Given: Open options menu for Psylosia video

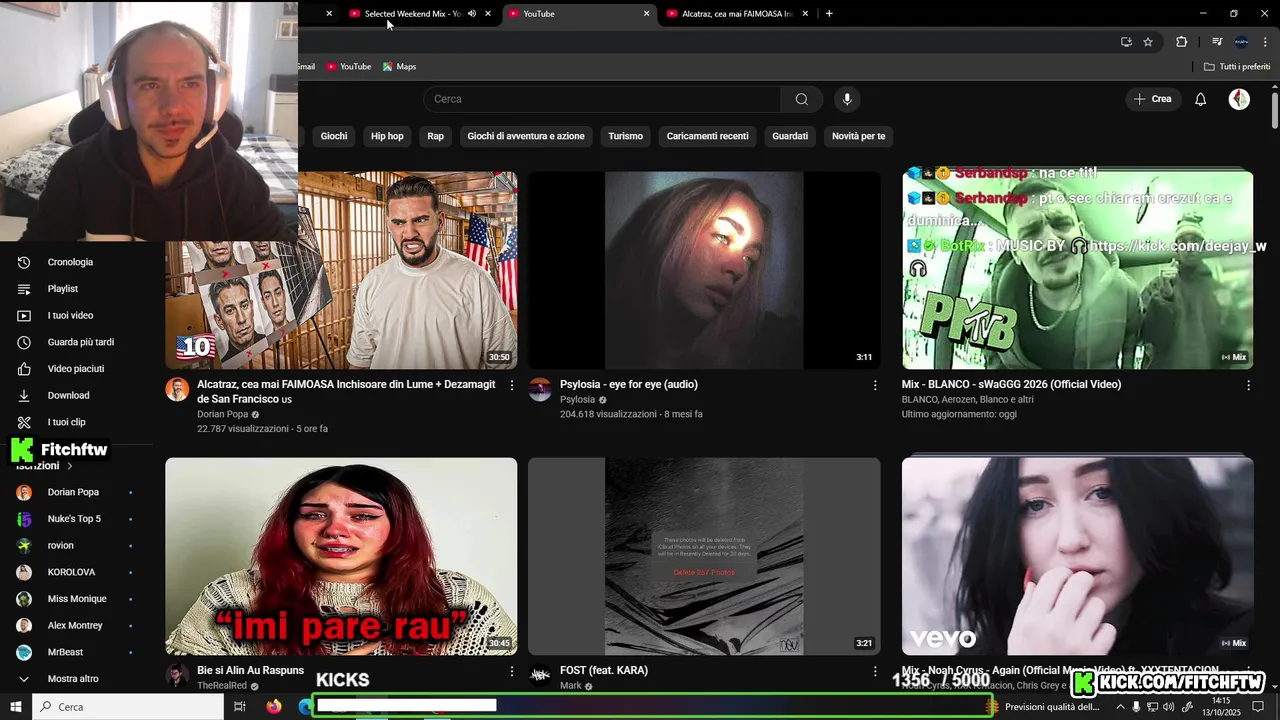Looking at the screenshot, I should click(875, 385).
